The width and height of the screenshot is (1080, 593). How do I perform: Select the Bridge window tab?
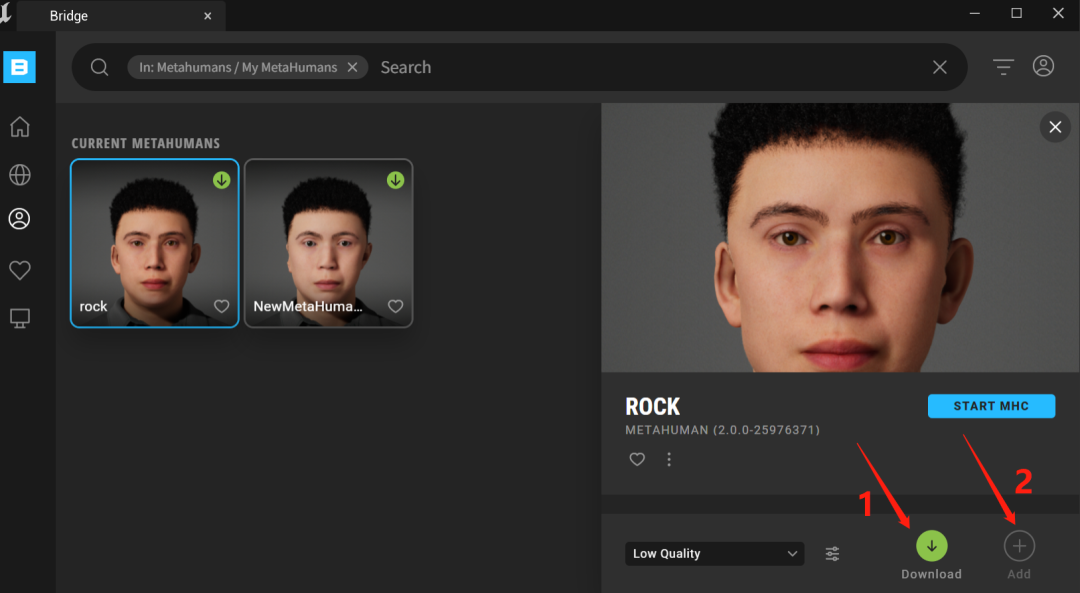click(121, 16)
